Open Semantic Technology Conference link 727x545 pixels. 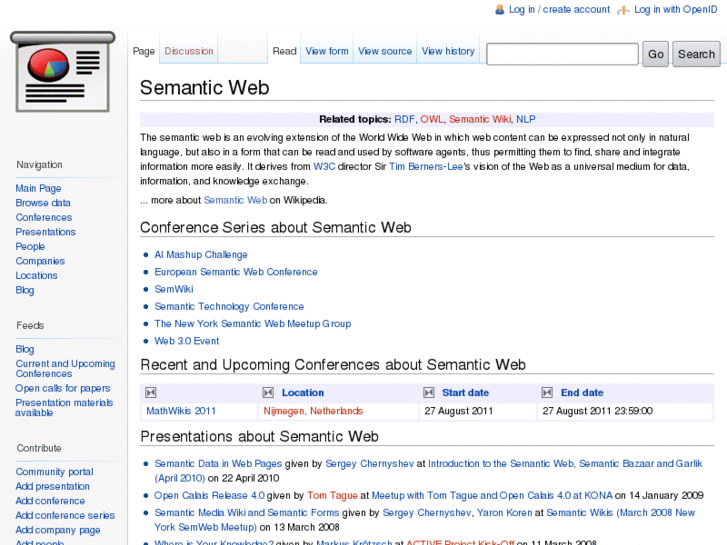coord(229,306)
